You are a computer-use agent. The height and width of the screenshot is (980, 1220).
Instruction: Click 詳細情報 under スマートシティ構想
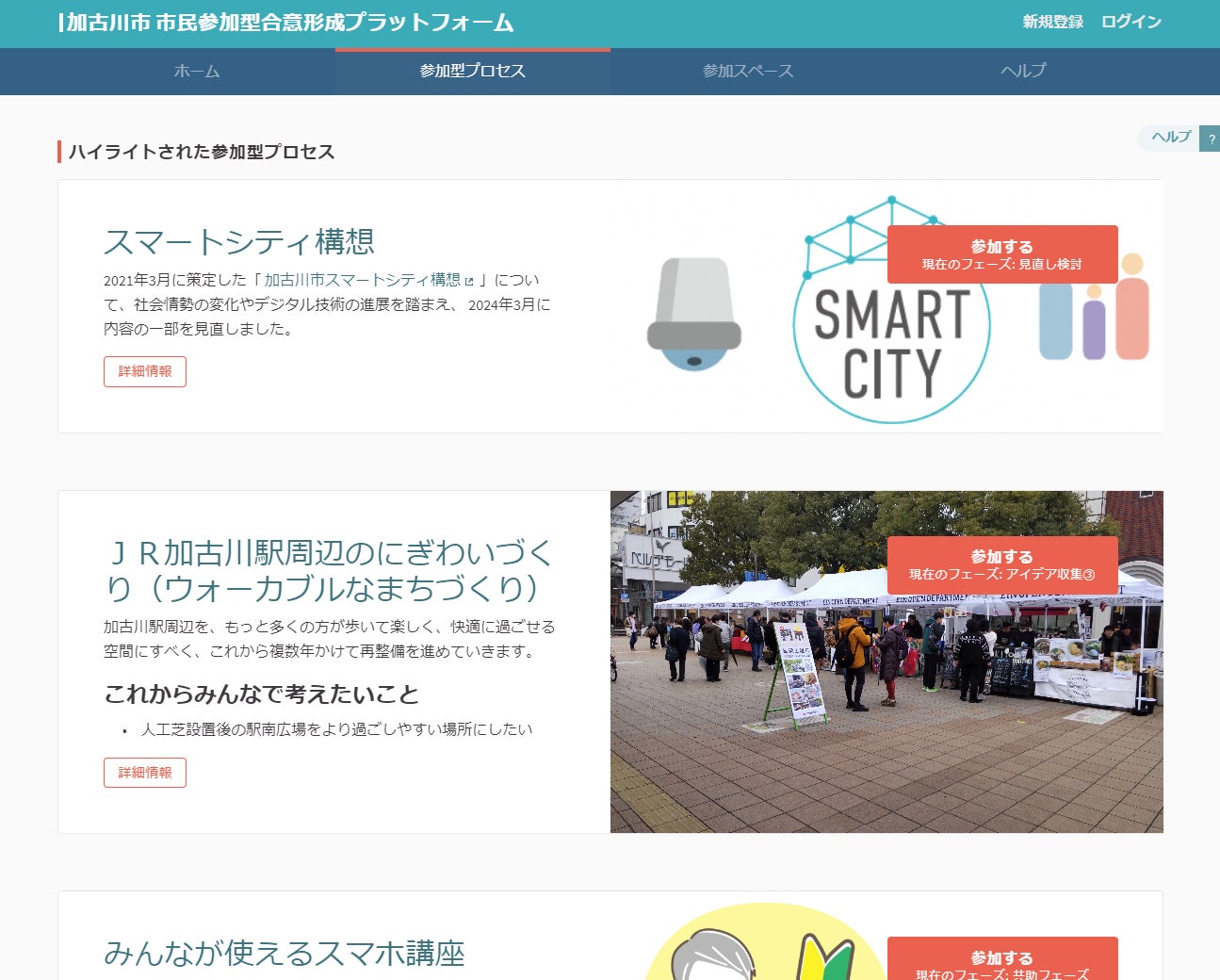[145, 371]
